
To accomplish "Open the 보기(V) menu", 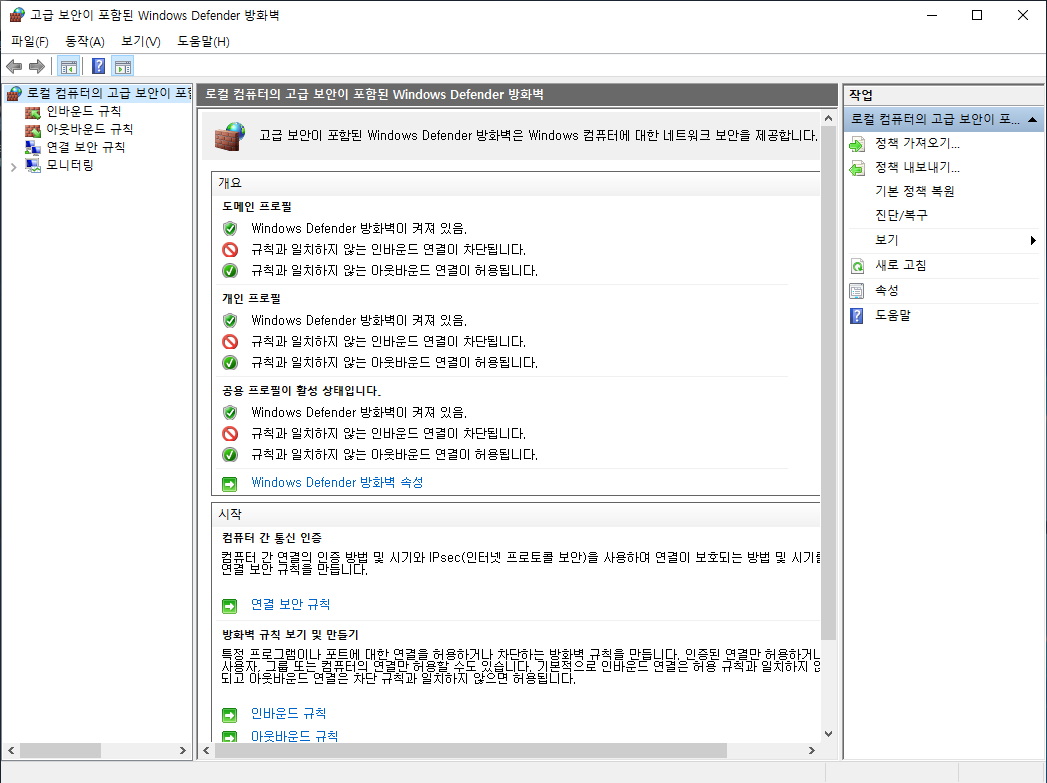I will click(141, 41).
